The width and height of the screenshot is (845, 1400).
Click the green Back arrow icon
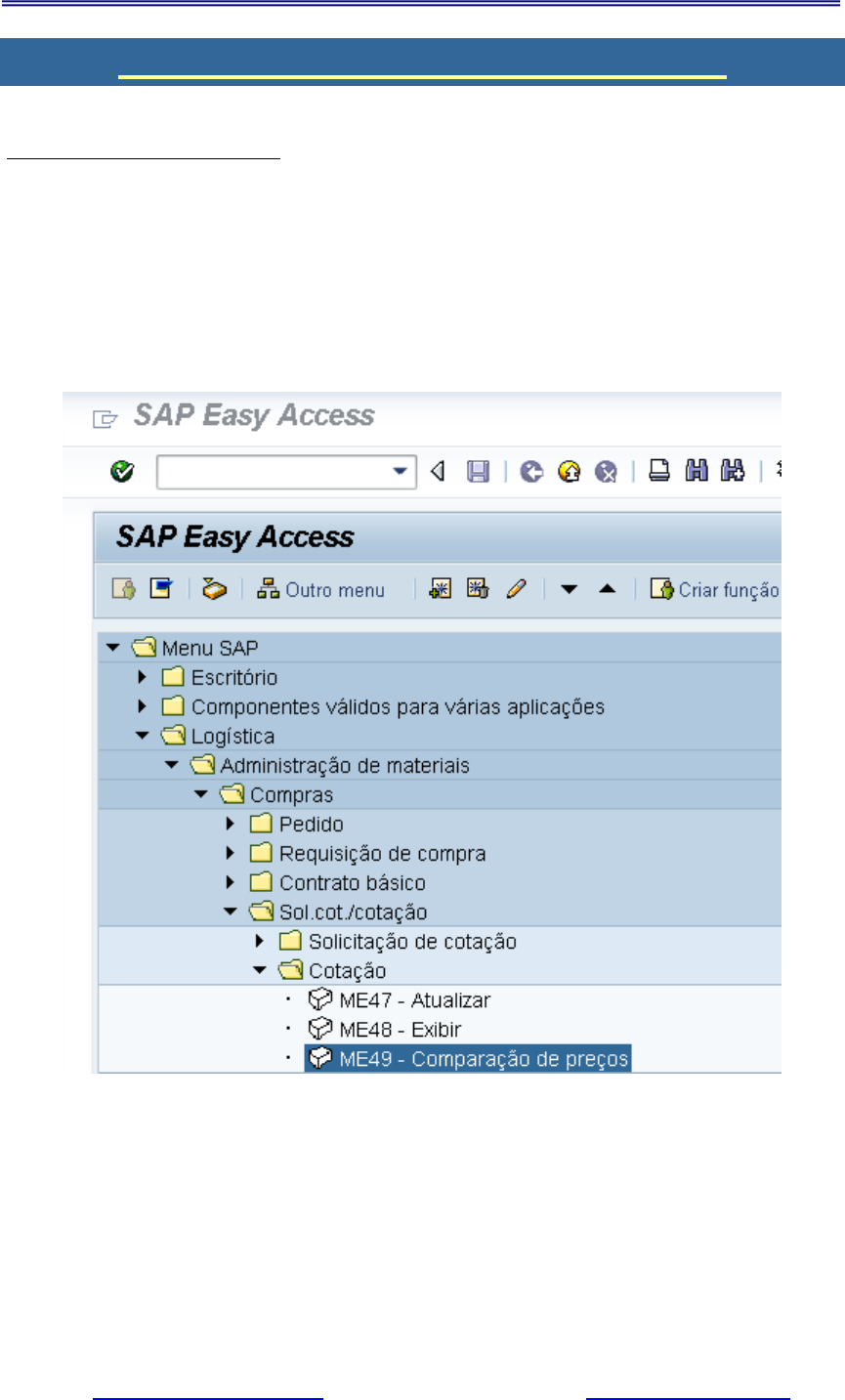[531, 472]
